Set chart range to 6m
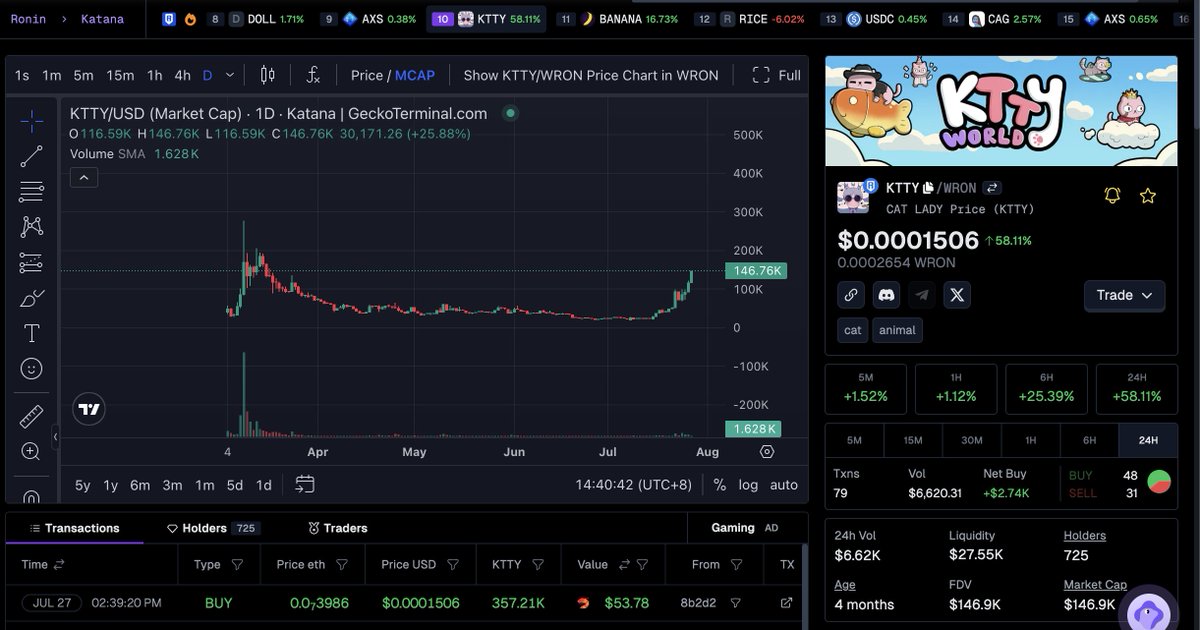 (x=140, y=485)
